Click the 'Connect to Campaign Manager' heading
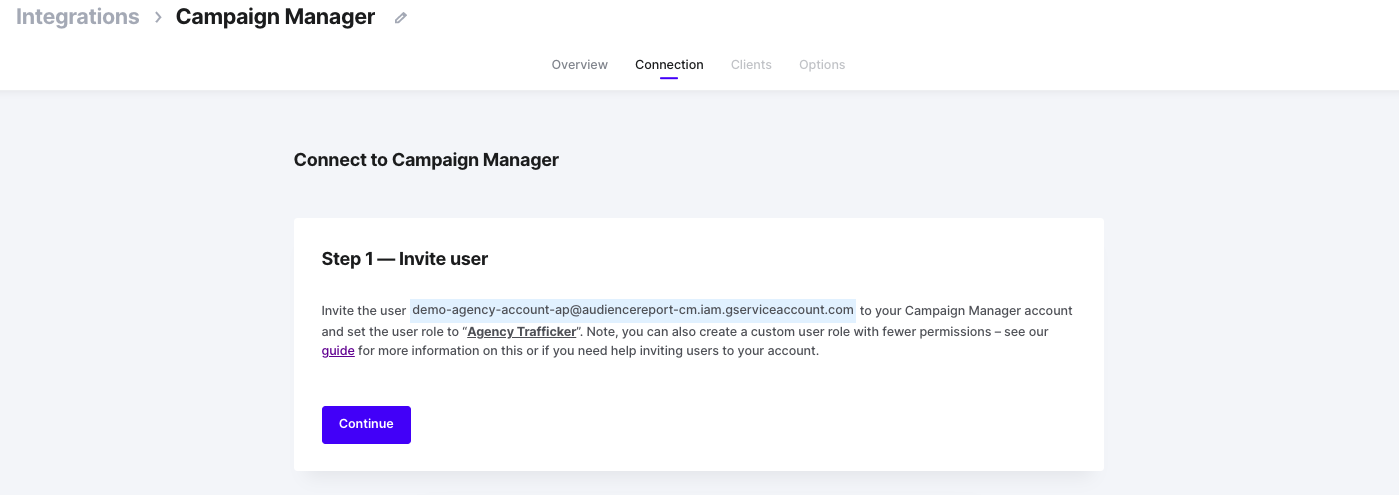The width and height of the screenshot is (1399, 495). (x=426, y=160)
